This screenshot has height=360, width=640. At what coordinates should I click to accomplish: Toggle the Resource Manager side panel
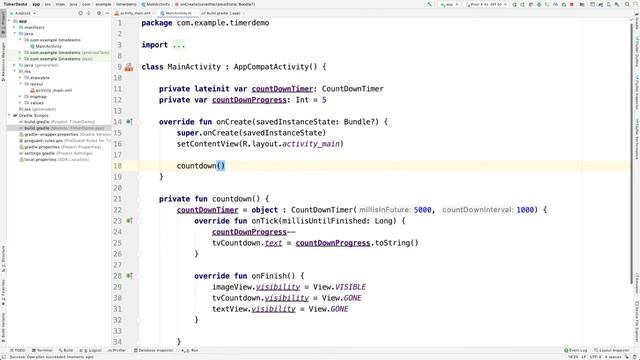pyautogui.click(x=3, y=61)
